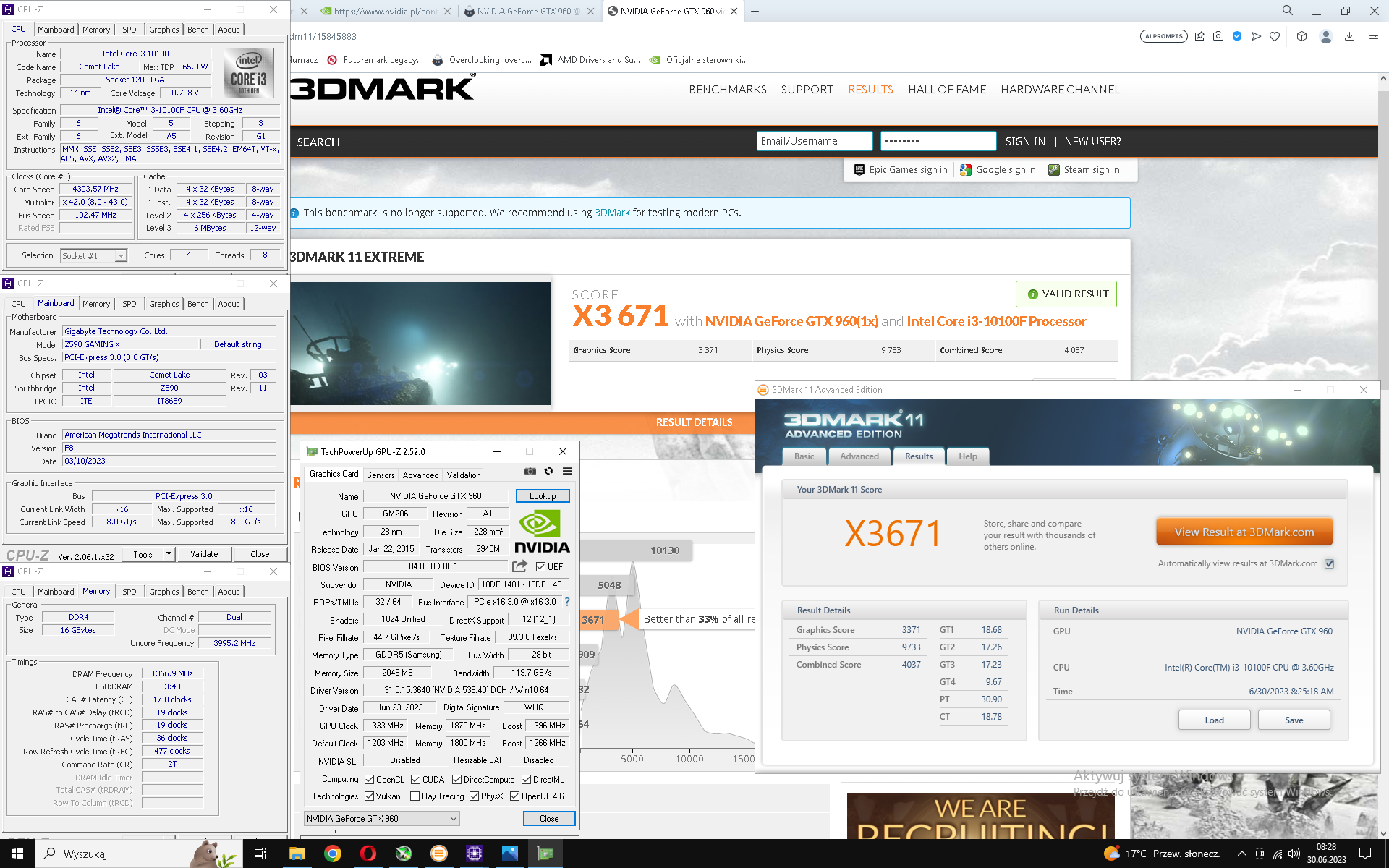
Task: Open the Photos app taskbar icon
Action: pyautogui.click(x=510, y=854)
